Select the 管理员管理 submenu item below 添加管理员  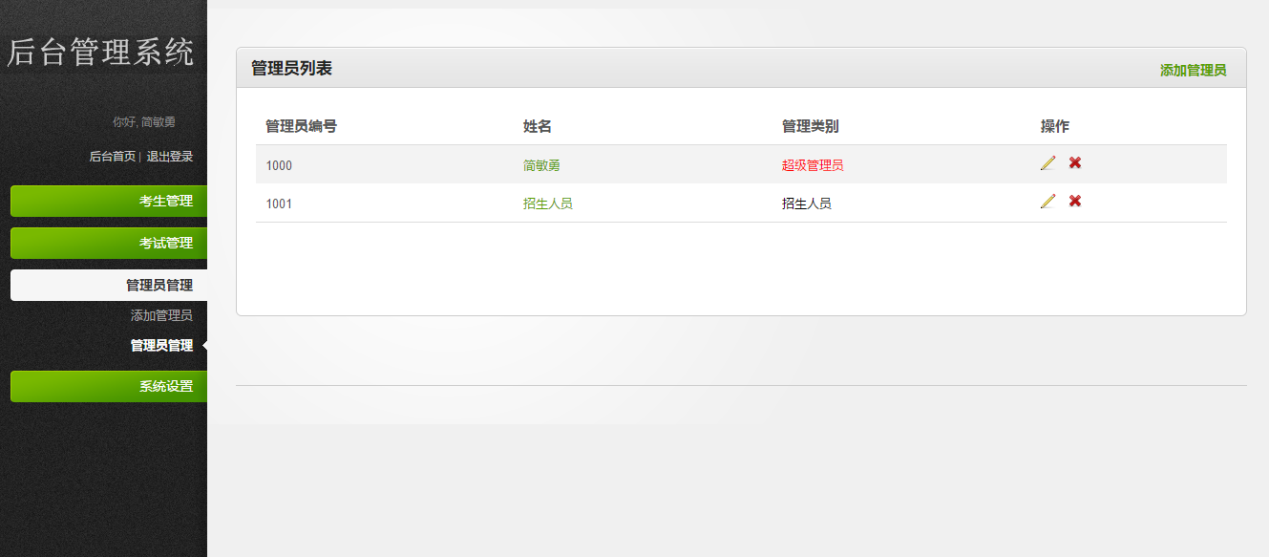point(161,345)
